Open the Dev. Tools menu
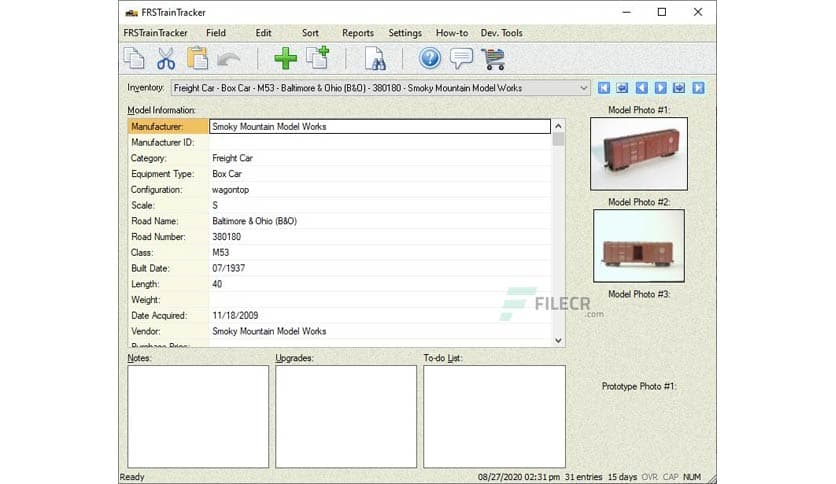 (x=501, y=33)
